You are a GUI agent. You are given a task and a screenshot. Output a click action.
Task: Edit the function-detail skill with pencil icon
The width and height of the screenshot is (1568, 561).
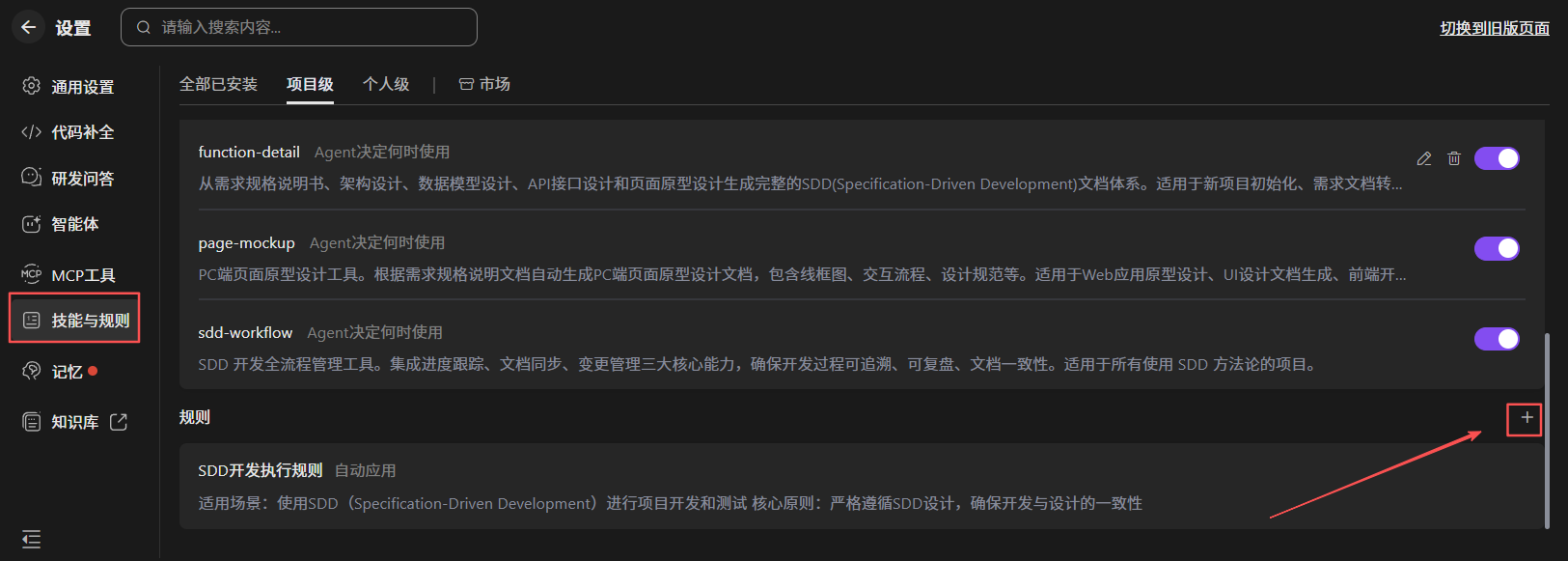point(1424,158)
